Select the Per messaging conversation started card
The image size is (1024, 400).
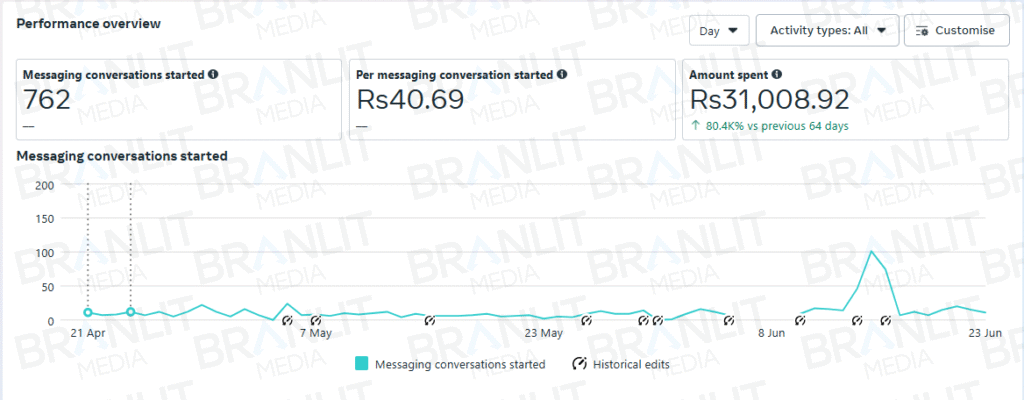(512, 98)
